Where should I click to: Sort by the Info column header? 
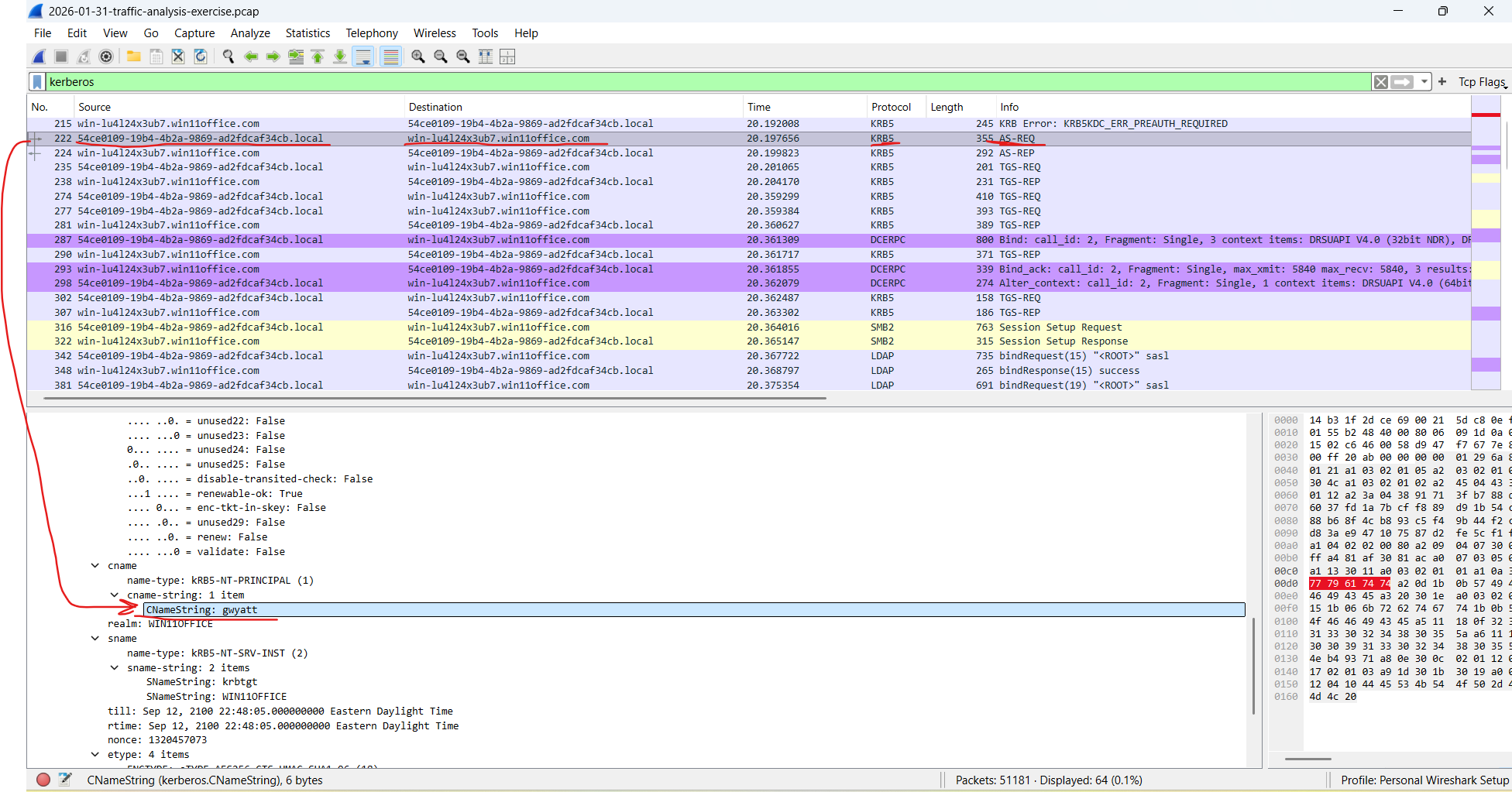(x=1233, y=107)
